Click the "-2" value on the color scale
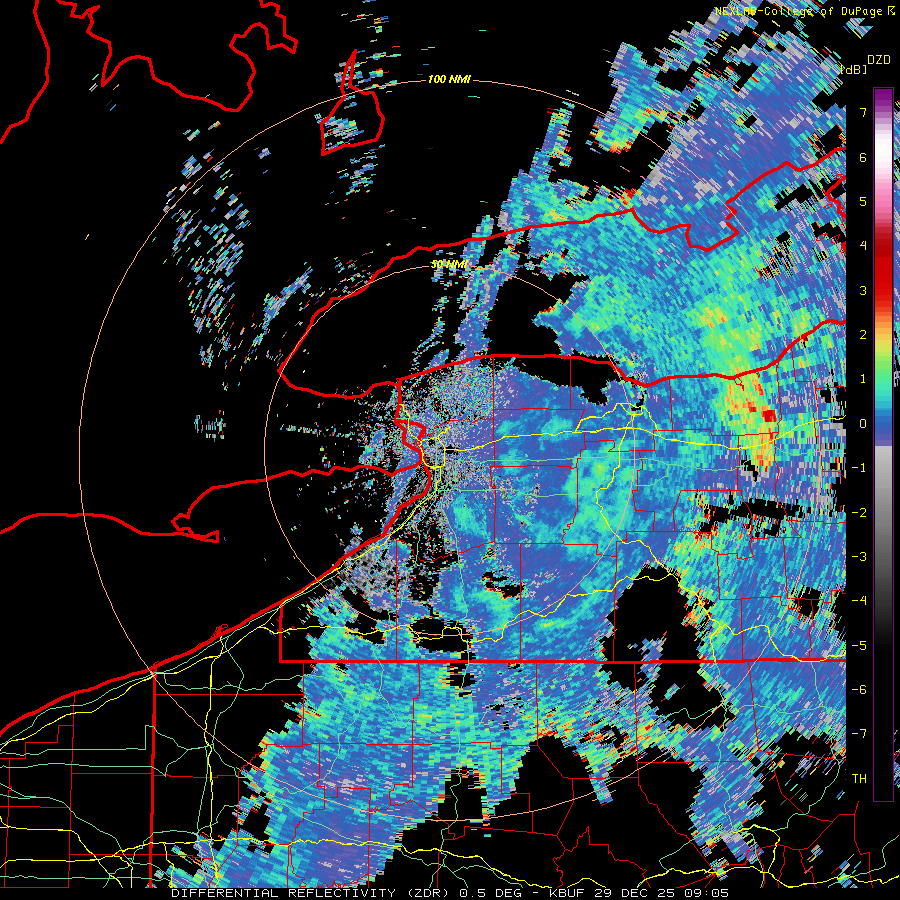The height and width of the screenshot is (900, 900). tap(859, 513)
